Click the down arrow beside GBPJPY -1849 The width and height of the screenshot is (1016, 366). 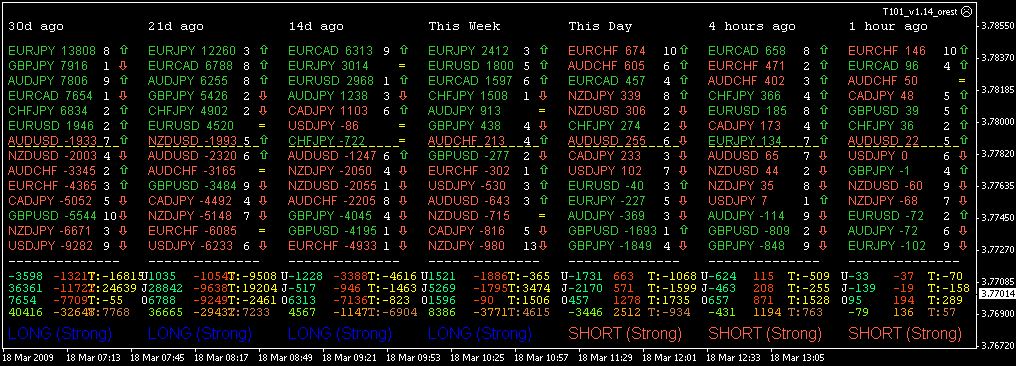pyautogui.click(x=684, y=246)
